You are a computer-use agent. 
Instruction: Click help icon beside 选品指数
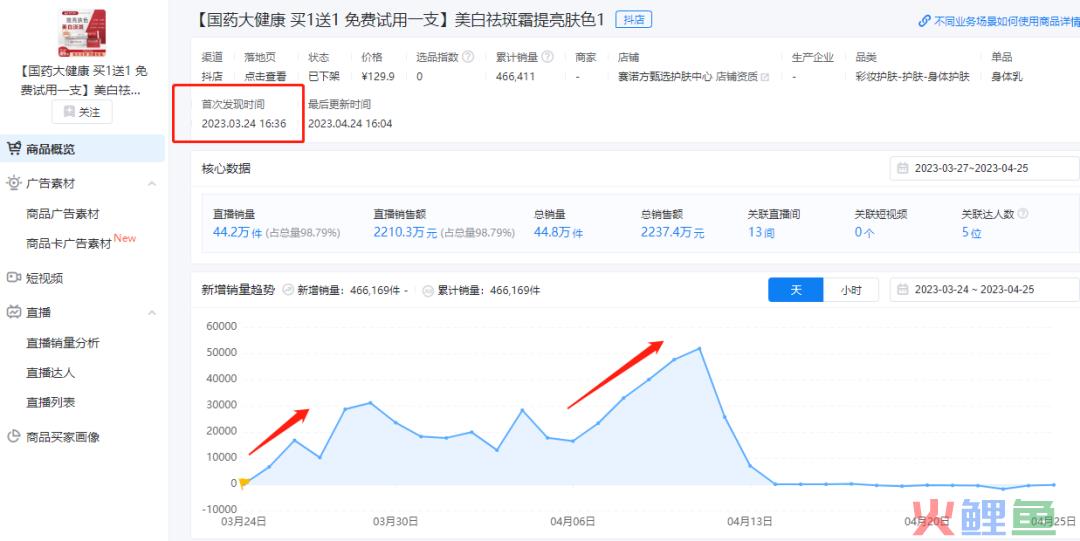[468, 57]
